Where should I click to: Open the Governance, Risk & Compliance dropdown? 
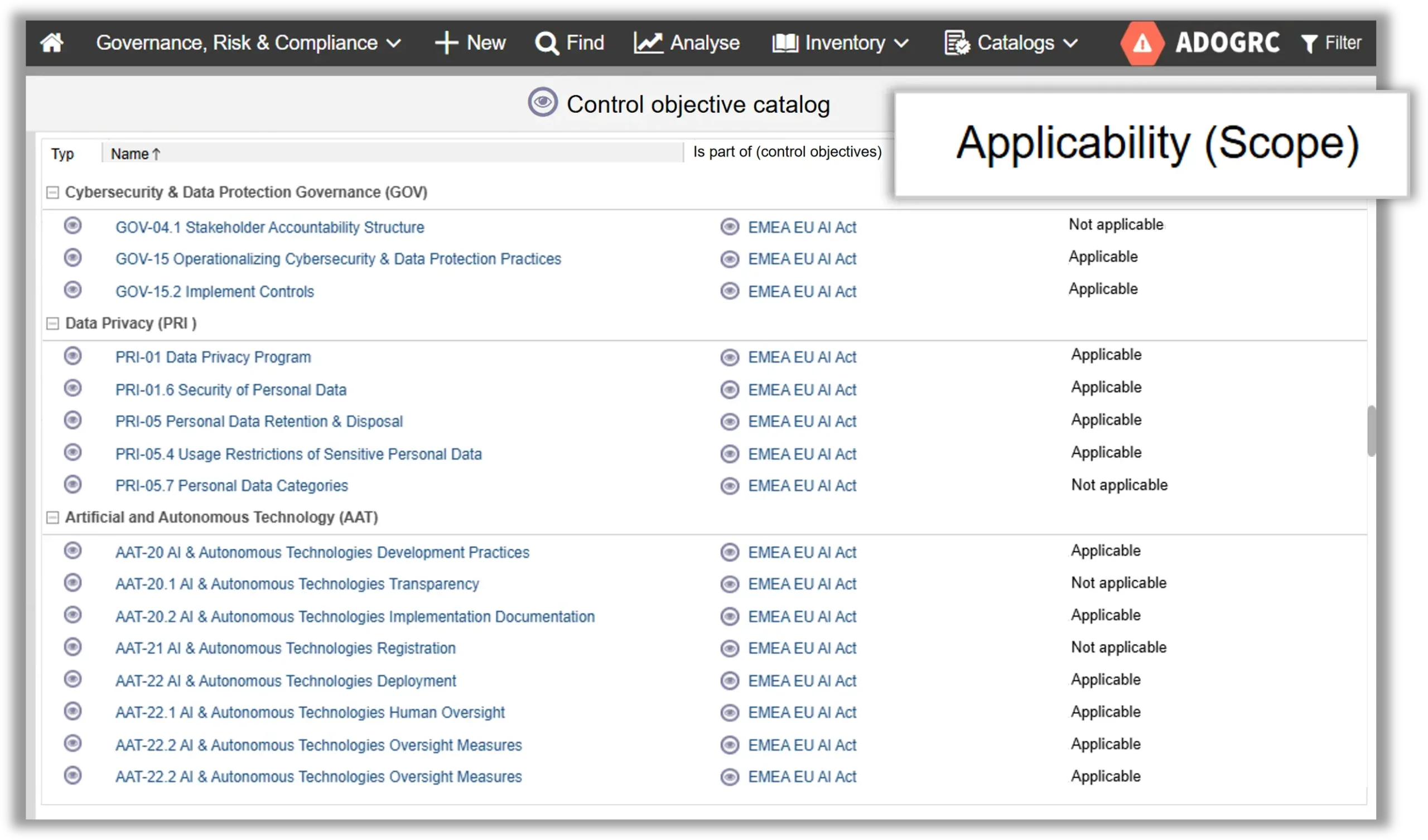pos(248,43)
